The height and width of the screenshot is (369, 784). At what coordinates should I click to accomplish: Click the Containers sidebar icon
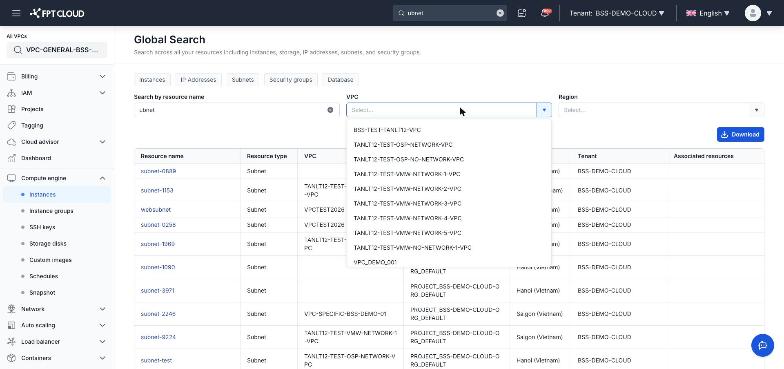pyautogui.click(x=12, y=358)
